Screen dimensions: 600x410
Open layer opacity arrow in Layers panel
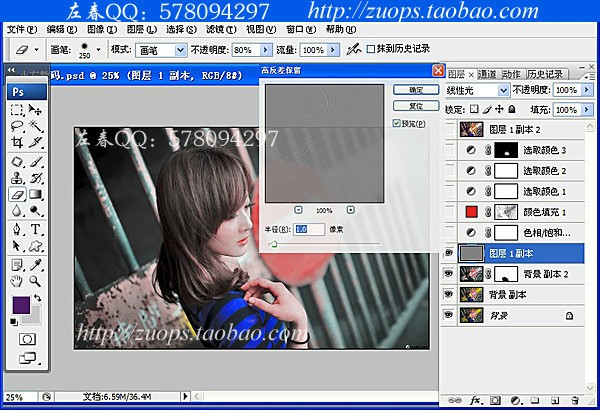pyautogui.click(x=586, y=90)
